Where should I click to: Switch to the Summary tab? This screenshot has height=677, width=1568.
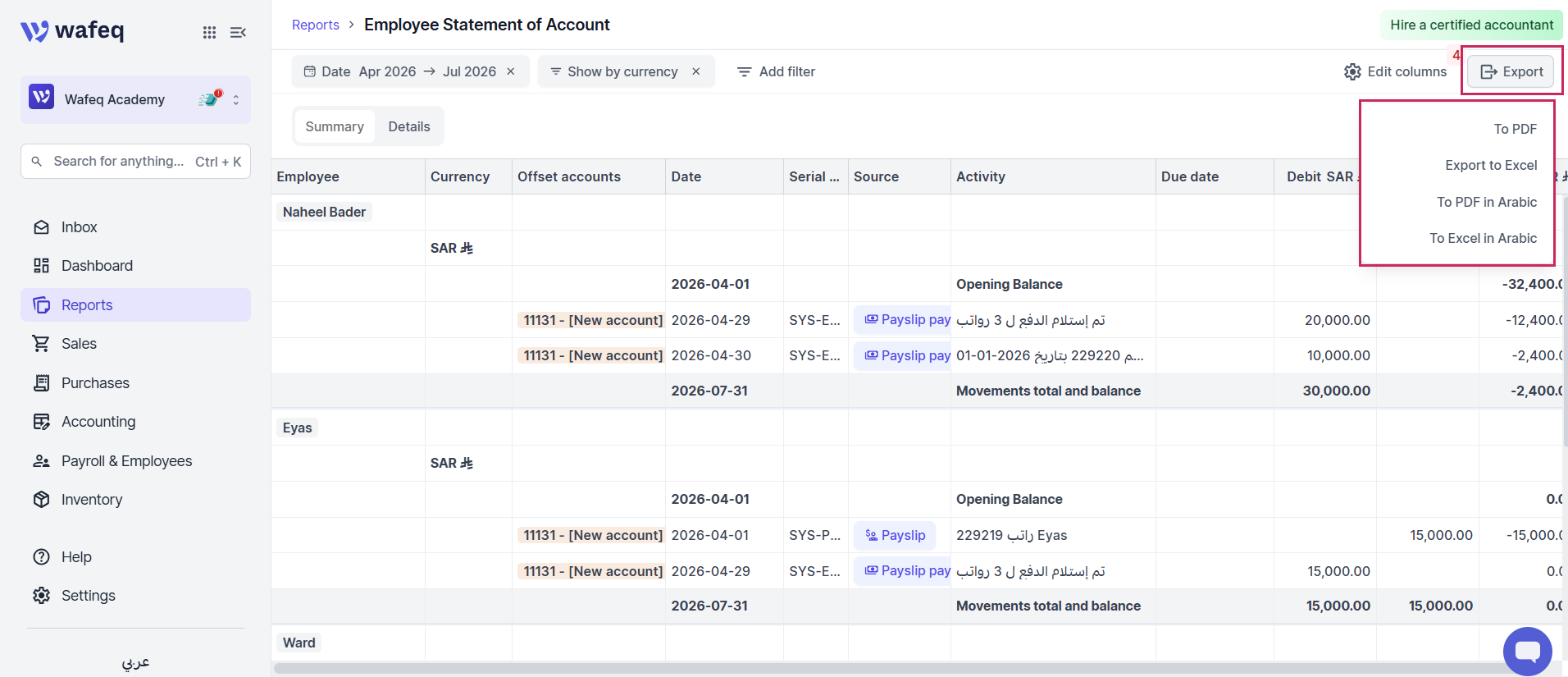point(335,126)
